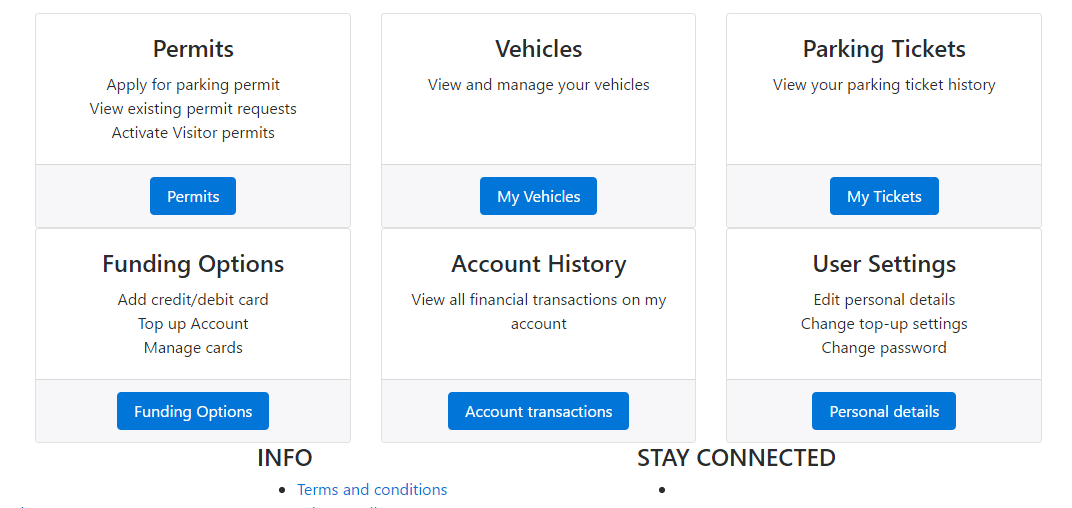Image resolution: width=1072 pixels, height=508 pixels.
Task: Click the STAY CONNECTED footer heading
Action: tap(736, 458)
